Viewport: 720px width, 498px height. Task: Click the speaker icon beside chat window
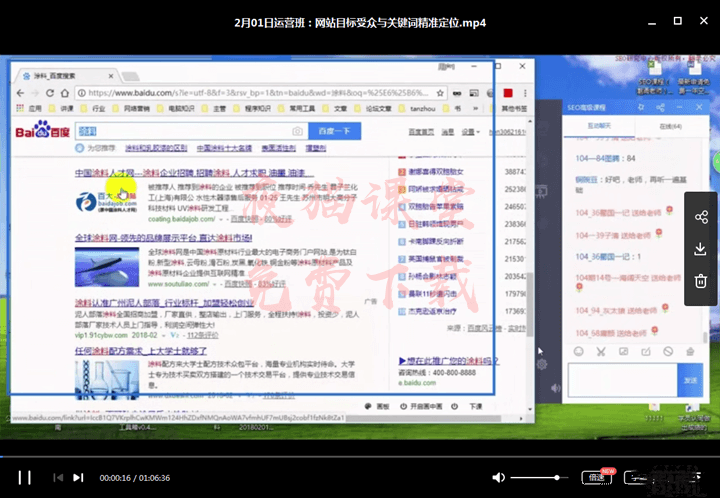point(555,388)
